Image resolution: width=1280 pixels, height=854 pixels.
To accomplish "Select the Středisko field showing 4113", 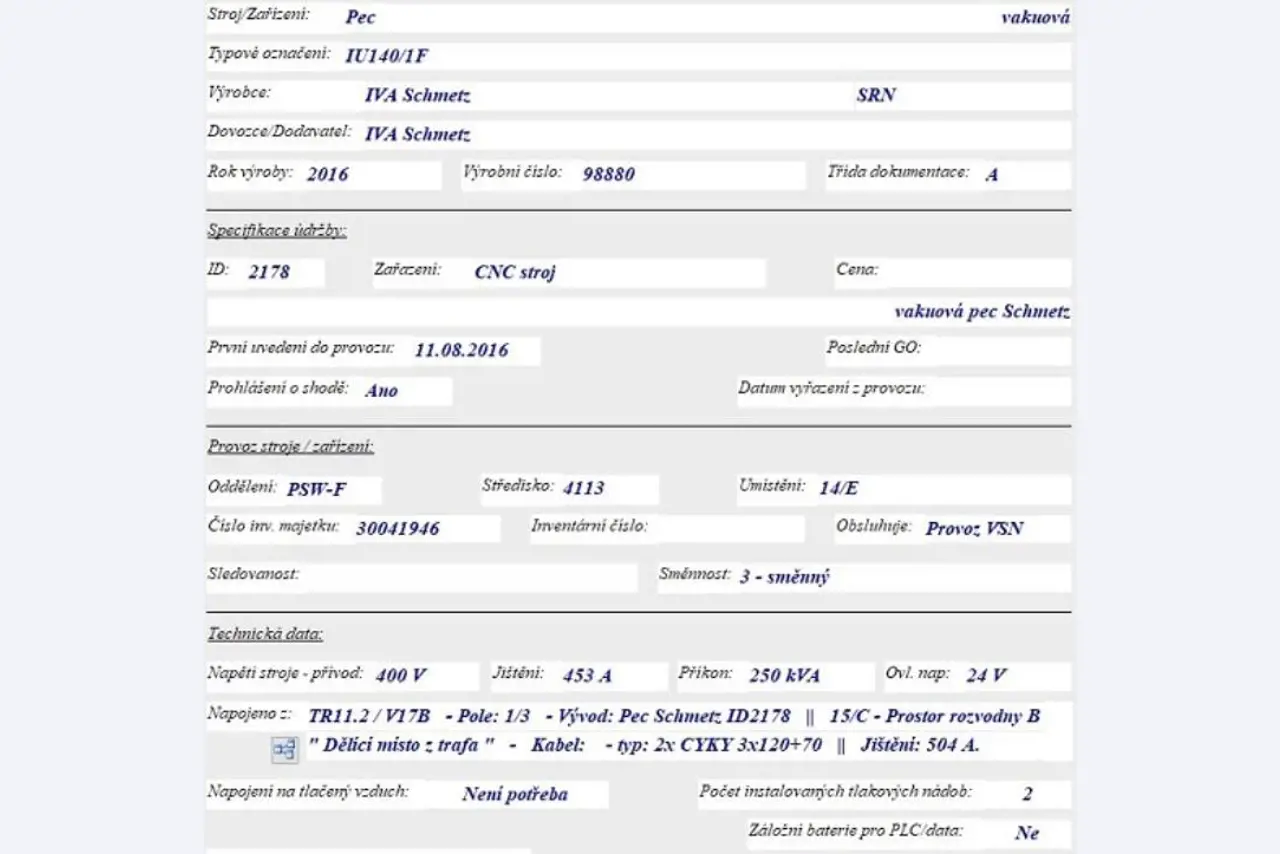I will pyautogui.click(x=607, y=490).
